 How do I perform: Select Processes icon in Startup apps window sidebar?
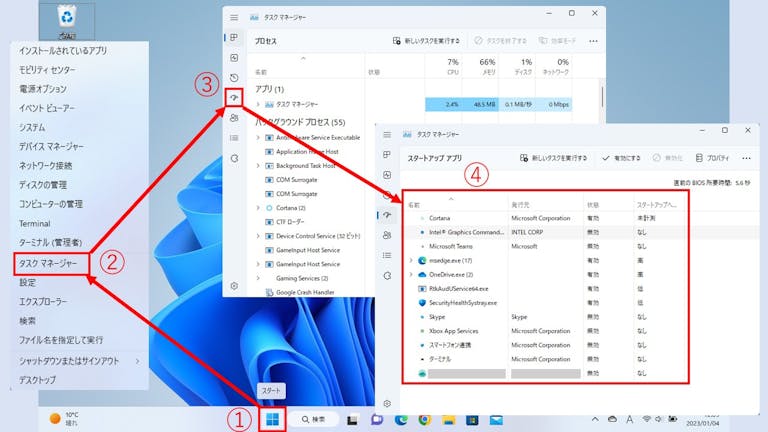387,155
